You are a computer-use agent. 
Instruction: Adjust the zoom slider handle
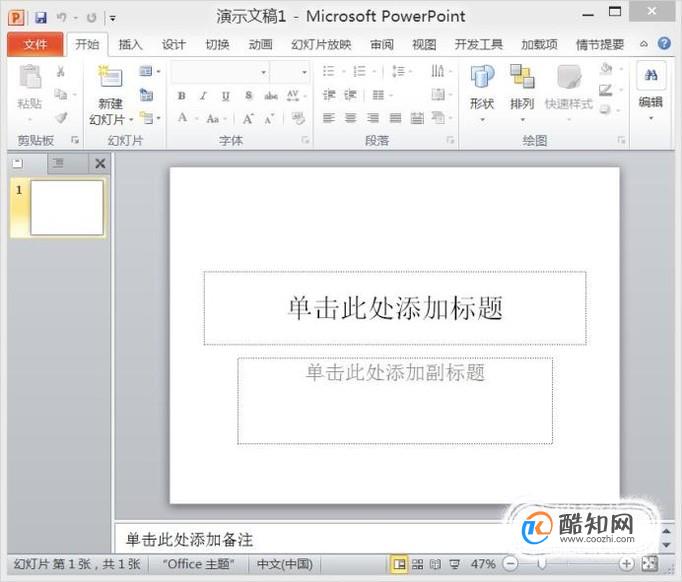tap(541, 564)
